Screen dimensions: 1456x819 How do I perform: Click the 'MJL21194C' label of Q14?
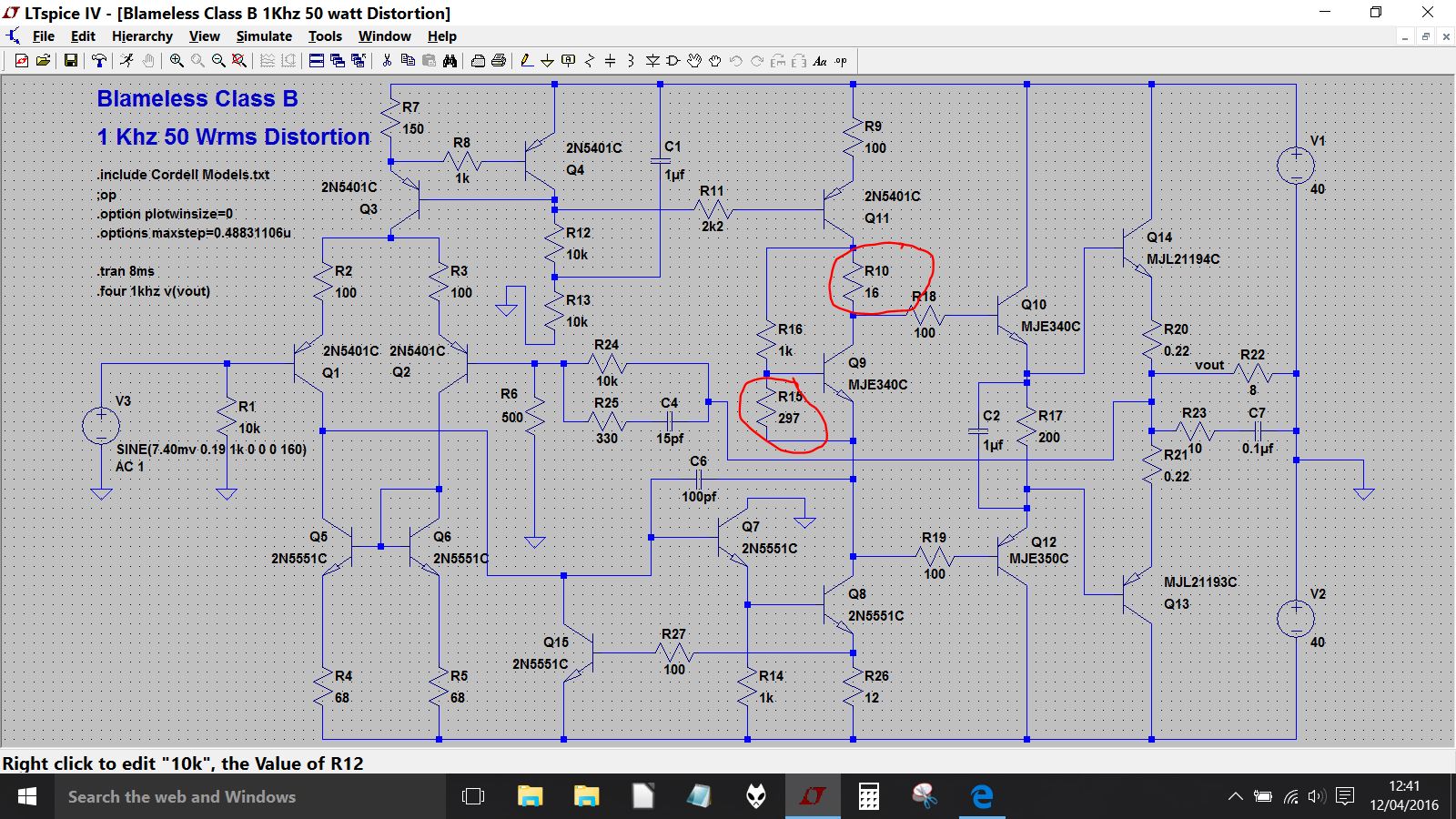pos(1183,259)
